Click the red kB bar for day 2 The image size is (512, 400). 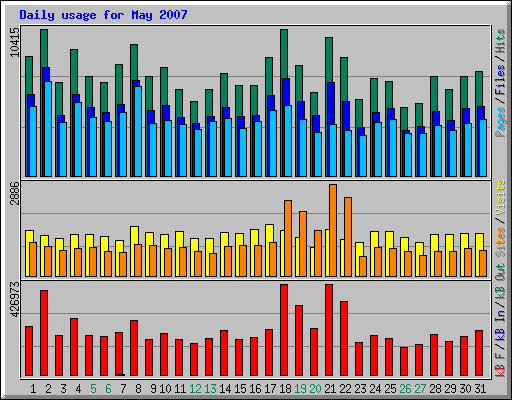[x=44, y=333]
